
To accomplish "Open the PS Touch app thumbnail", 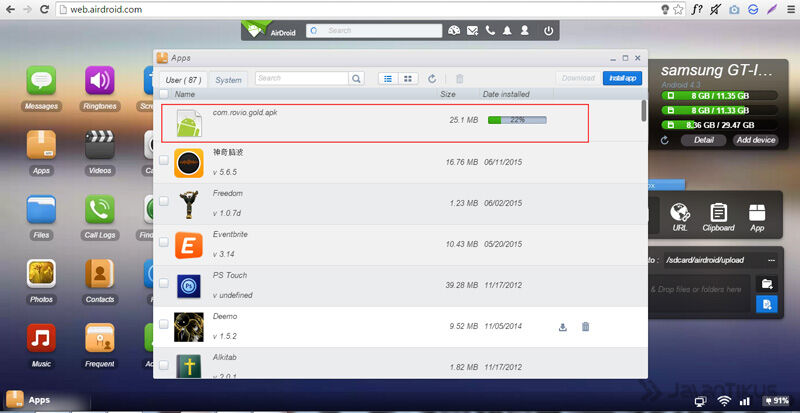I will [x=189, y=286].
